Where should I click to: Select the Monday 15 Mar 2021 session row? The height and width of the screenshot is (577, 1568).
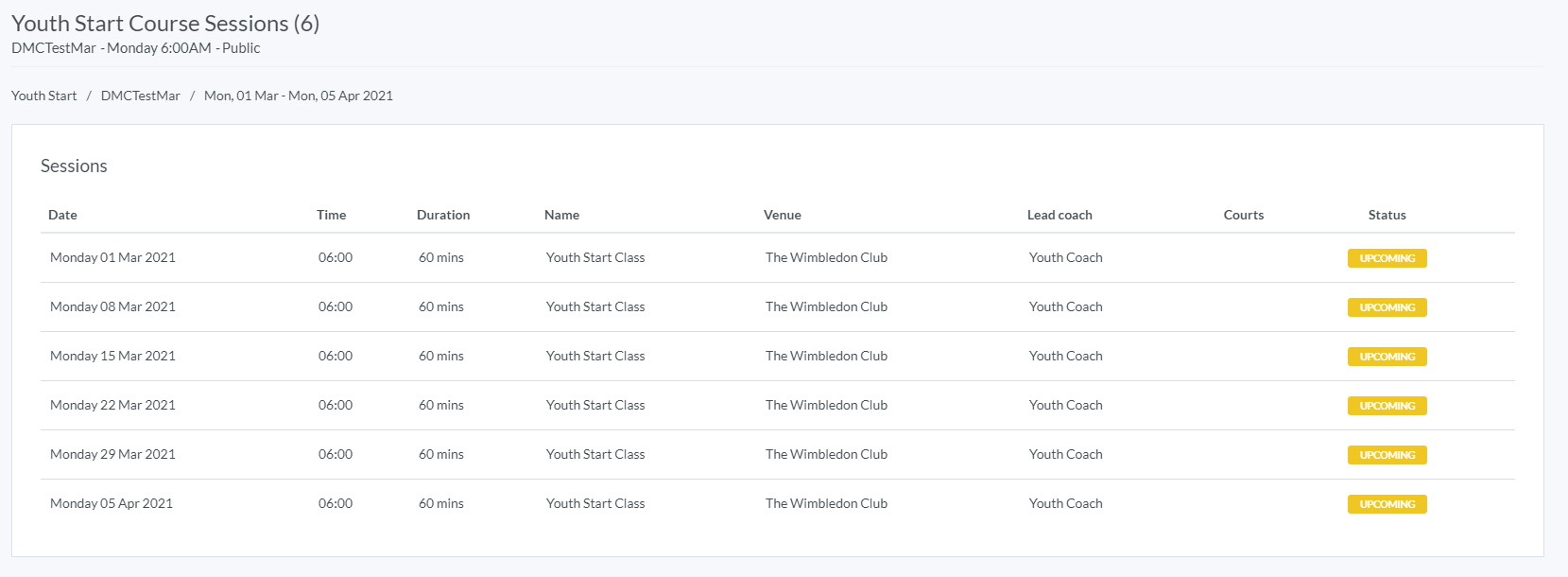[112, 356]
